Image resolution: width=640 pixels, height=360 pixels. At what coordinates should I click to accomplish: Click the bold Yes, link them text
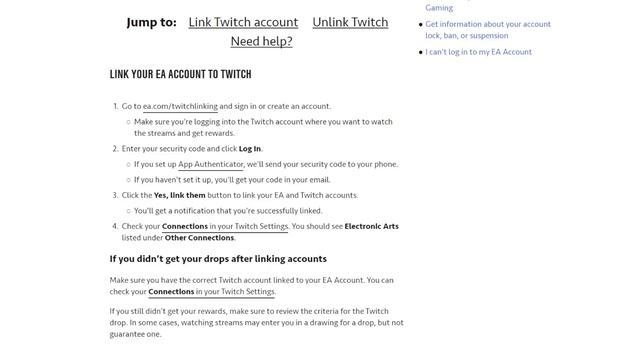click(180, 195)
